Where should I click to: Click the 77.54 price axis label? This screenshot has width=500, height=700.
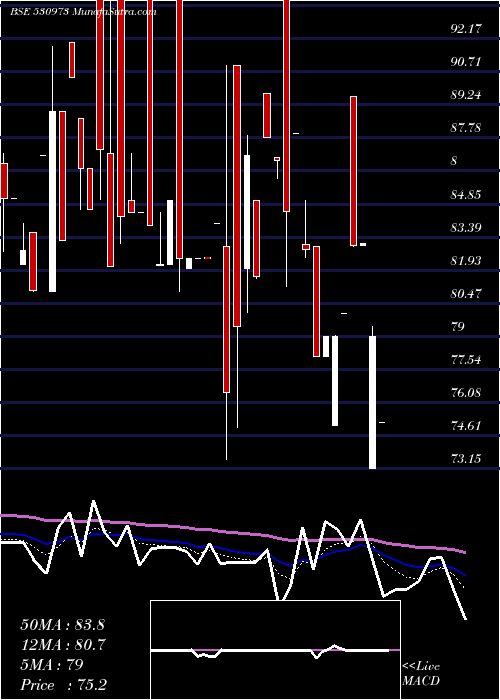tap(466, 360)
